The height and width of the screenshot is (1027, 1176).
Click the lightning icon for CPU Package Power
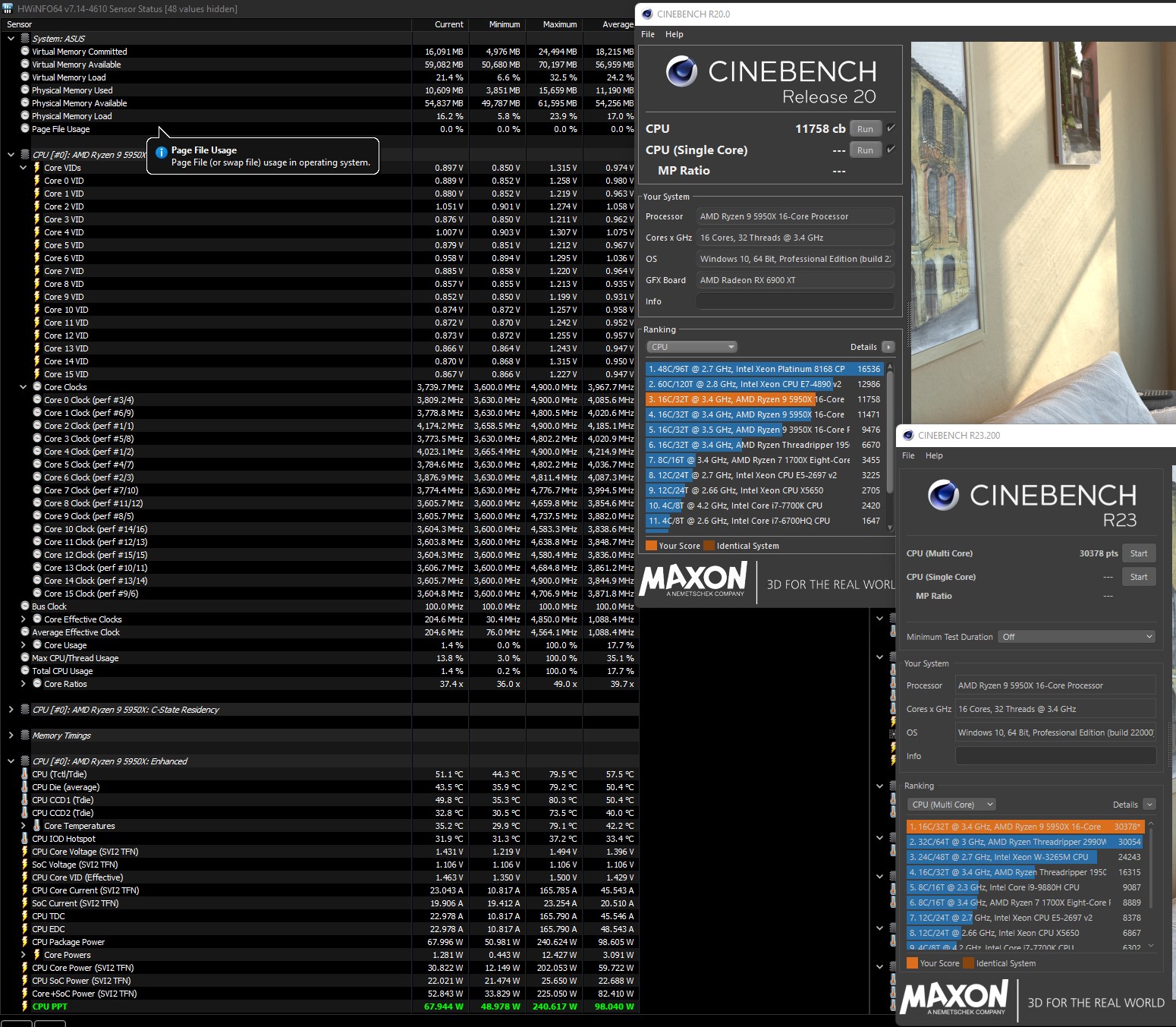coord(25,942)
